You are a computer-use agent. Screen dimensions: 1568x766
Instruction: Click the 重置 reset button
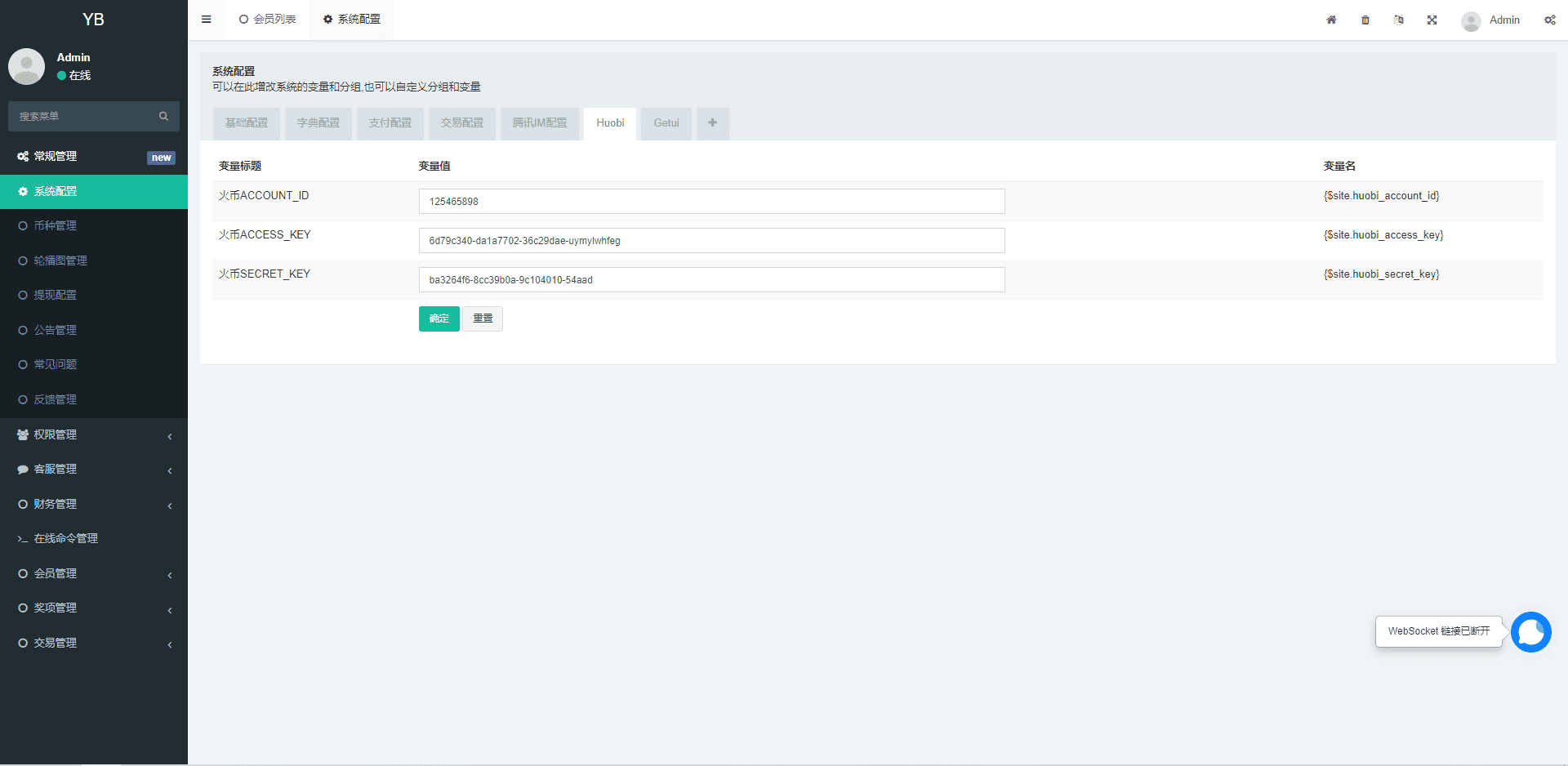[x=483, y=318]
